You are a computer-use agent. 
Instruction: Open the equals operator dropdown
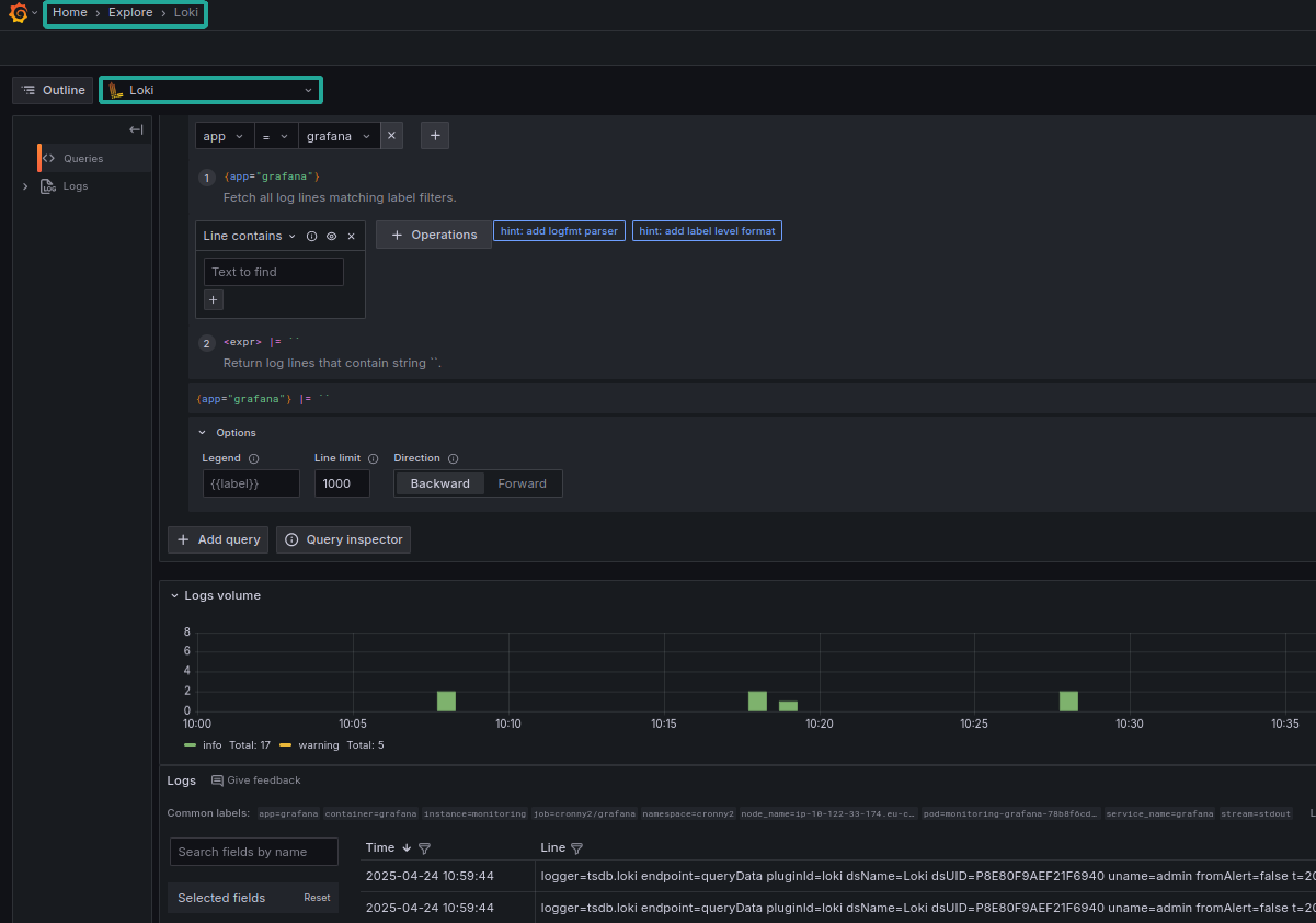(276, 136)
